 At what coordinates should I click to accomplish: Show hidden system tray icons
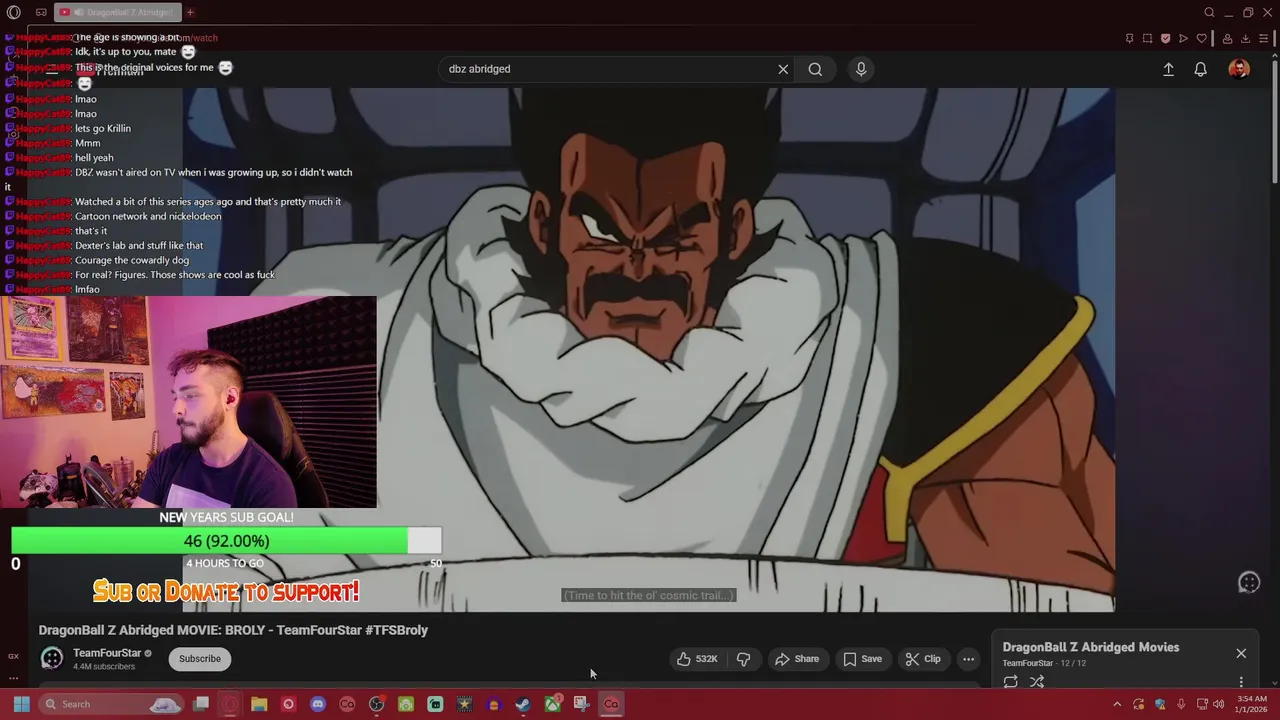pos(1117,704)
